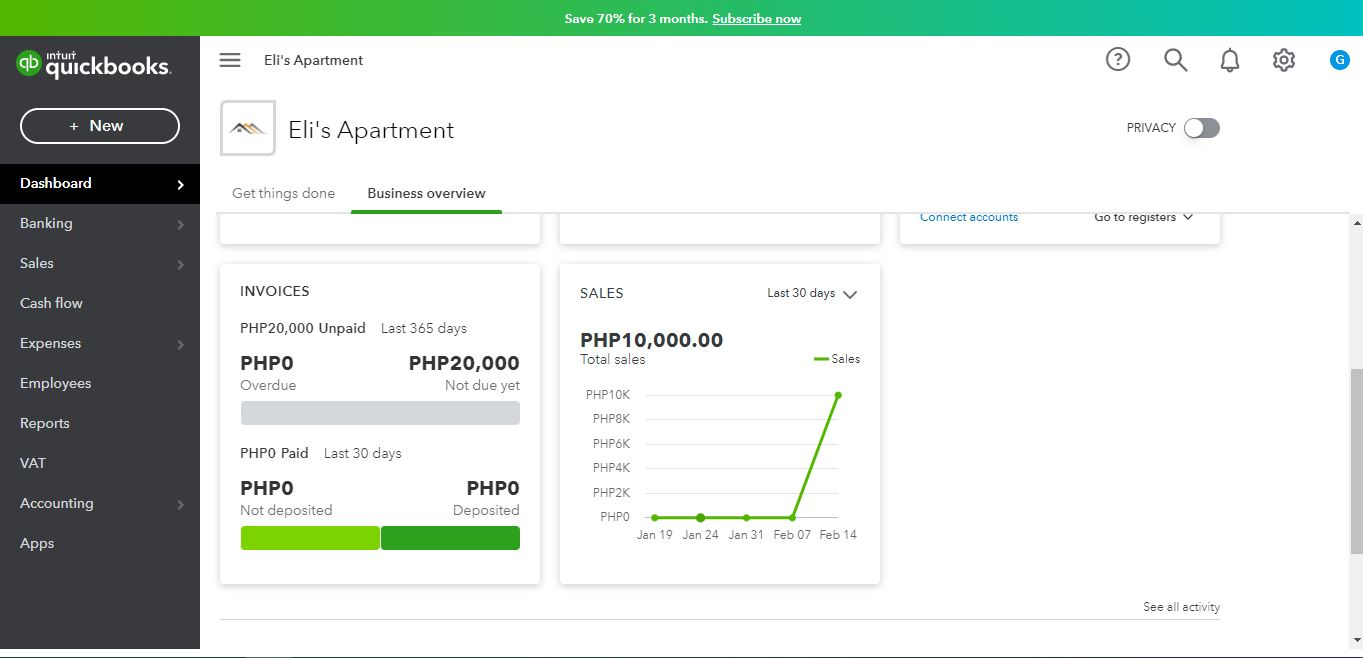Click the Intuit QuickBooks logo
The height and width of the screenshot is (658, 1363).
tap(94, 64)
